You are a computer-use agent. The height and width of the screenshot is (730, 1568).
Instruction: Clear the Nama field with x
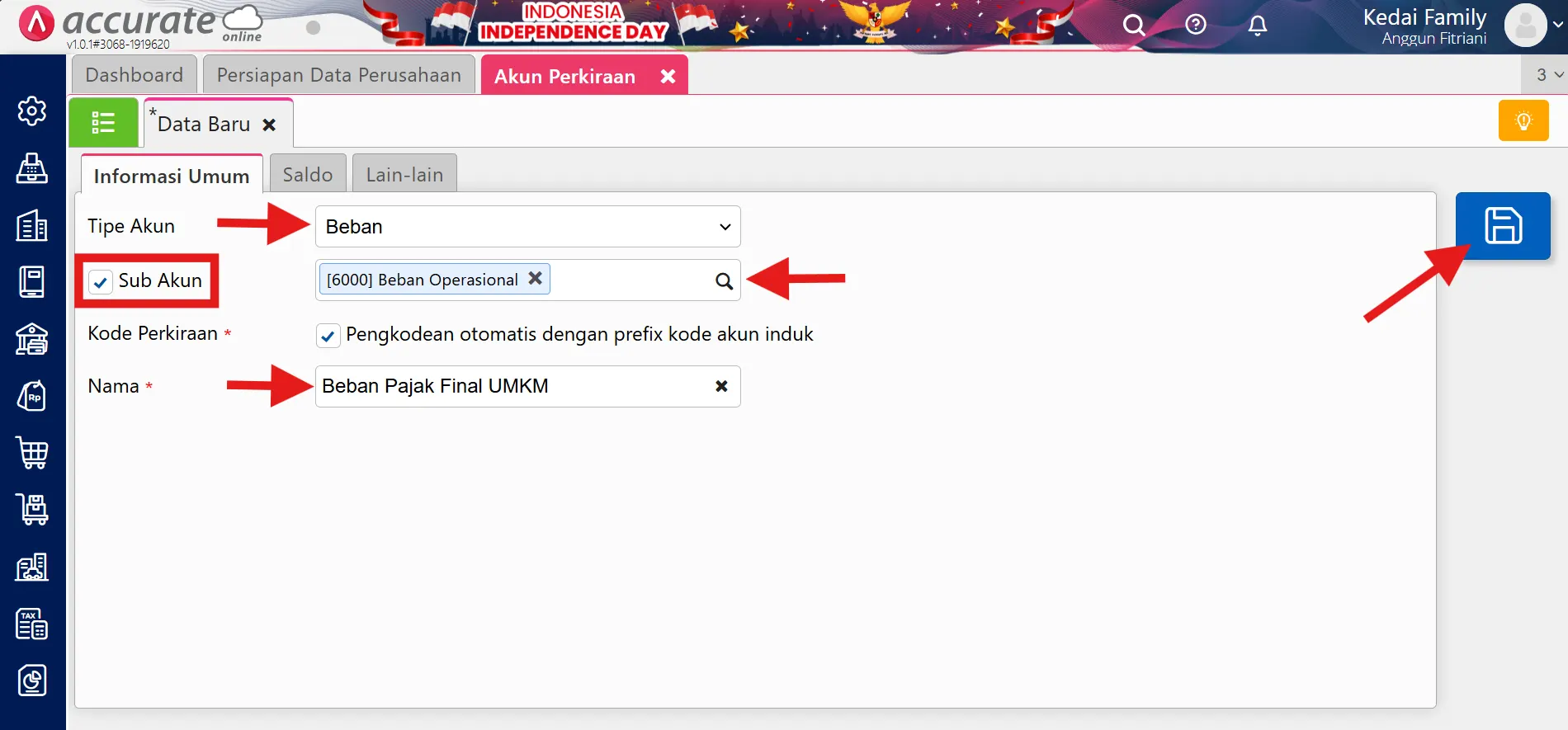[721, 386]
